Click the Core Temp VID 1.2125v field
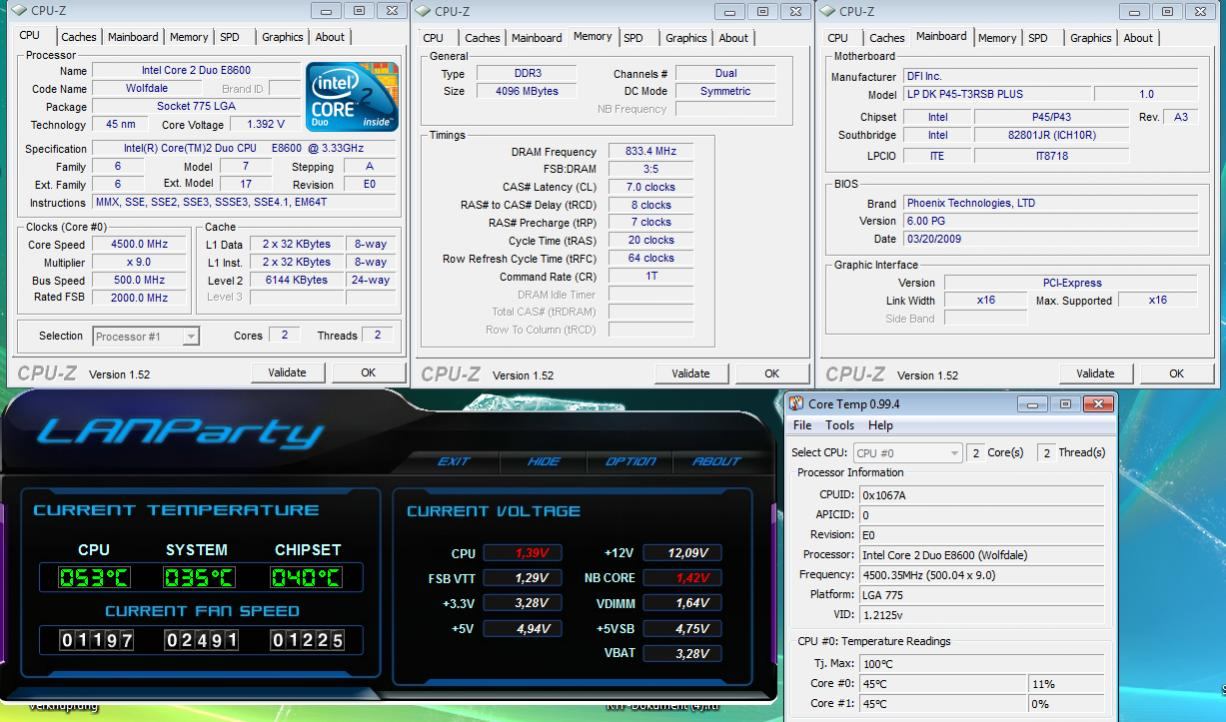 (982, 615)
